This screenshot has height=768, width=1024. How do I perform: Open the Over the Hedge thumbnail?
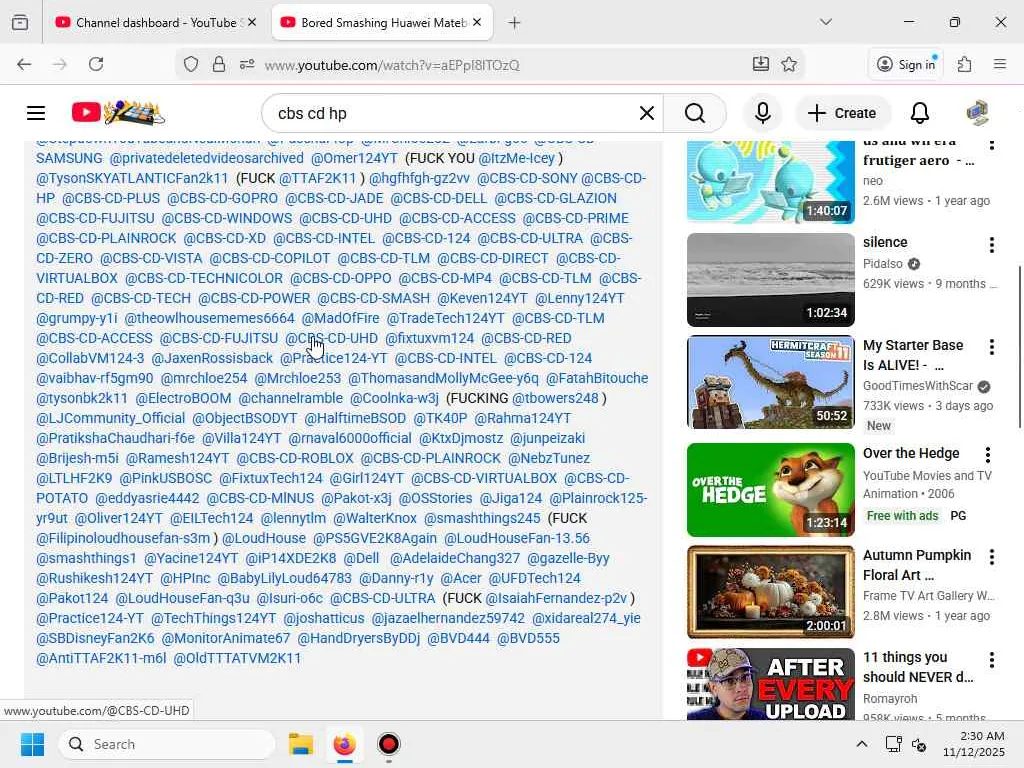click(771, 490)
